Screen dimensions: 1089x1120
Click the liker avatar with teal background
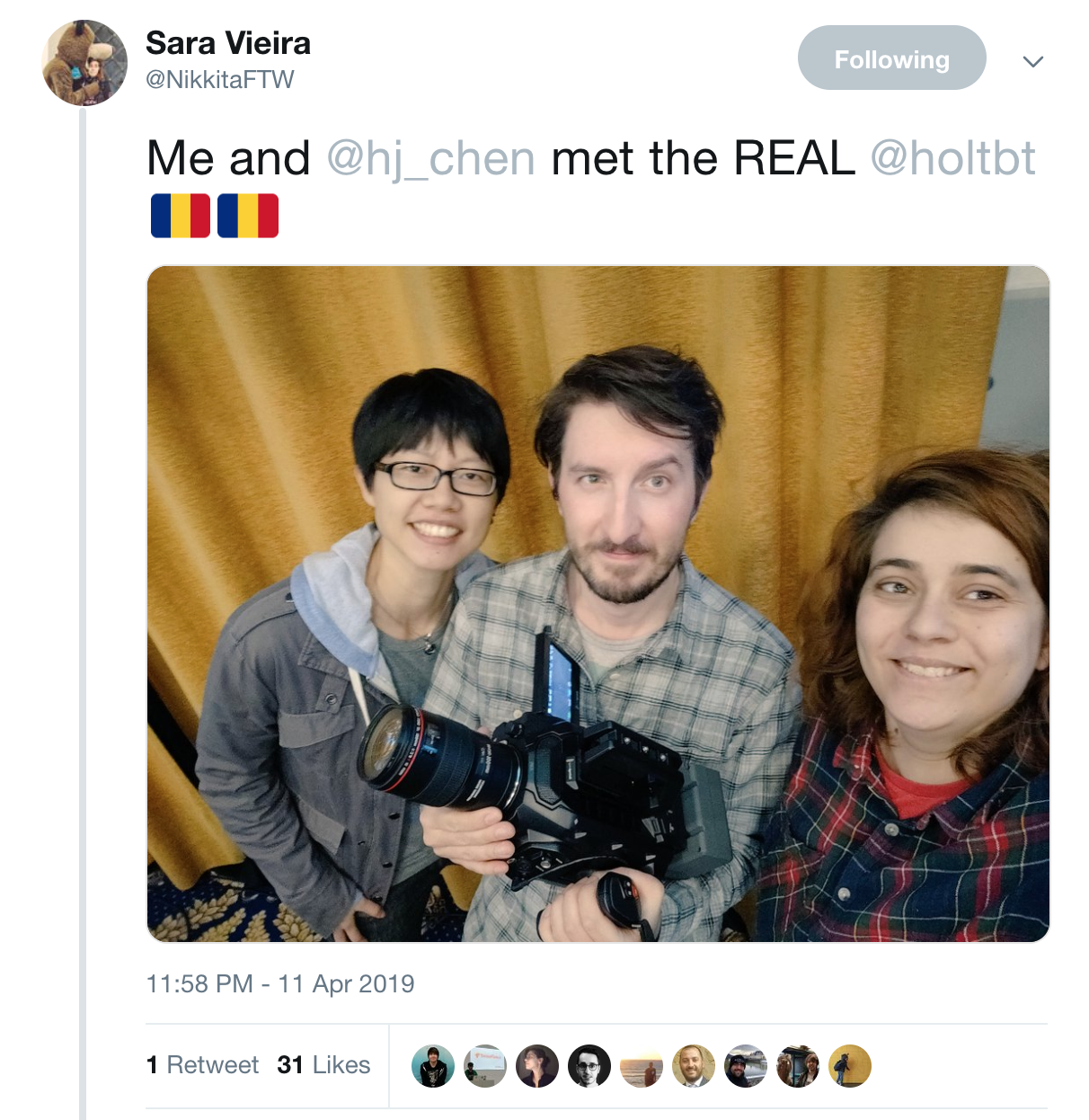click(x=433, y=1066)
